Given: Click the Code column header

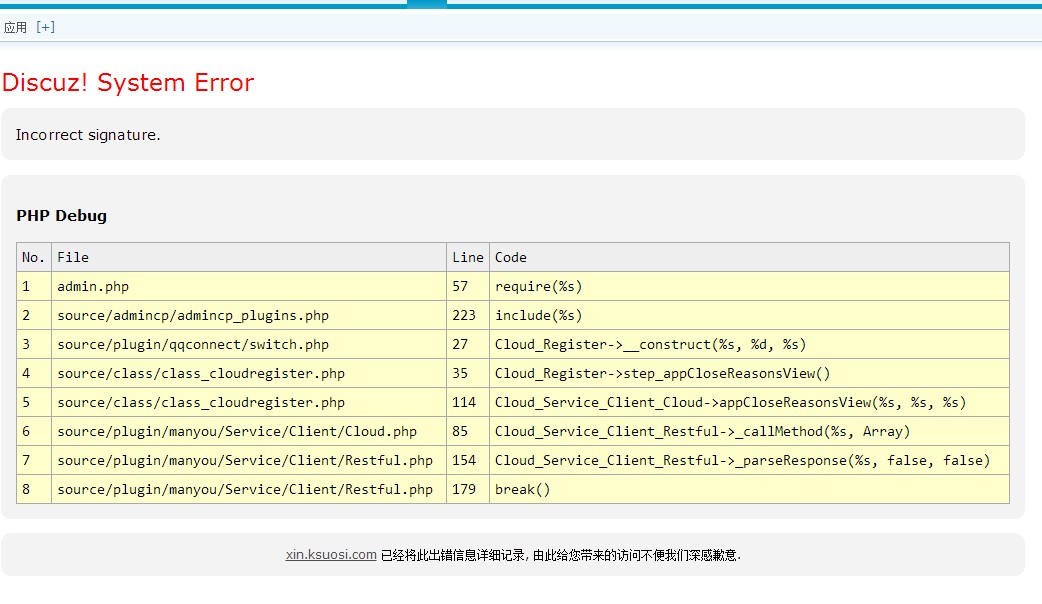Looking at the screenshot, I should pyautogui.click(x=511, y=257).
